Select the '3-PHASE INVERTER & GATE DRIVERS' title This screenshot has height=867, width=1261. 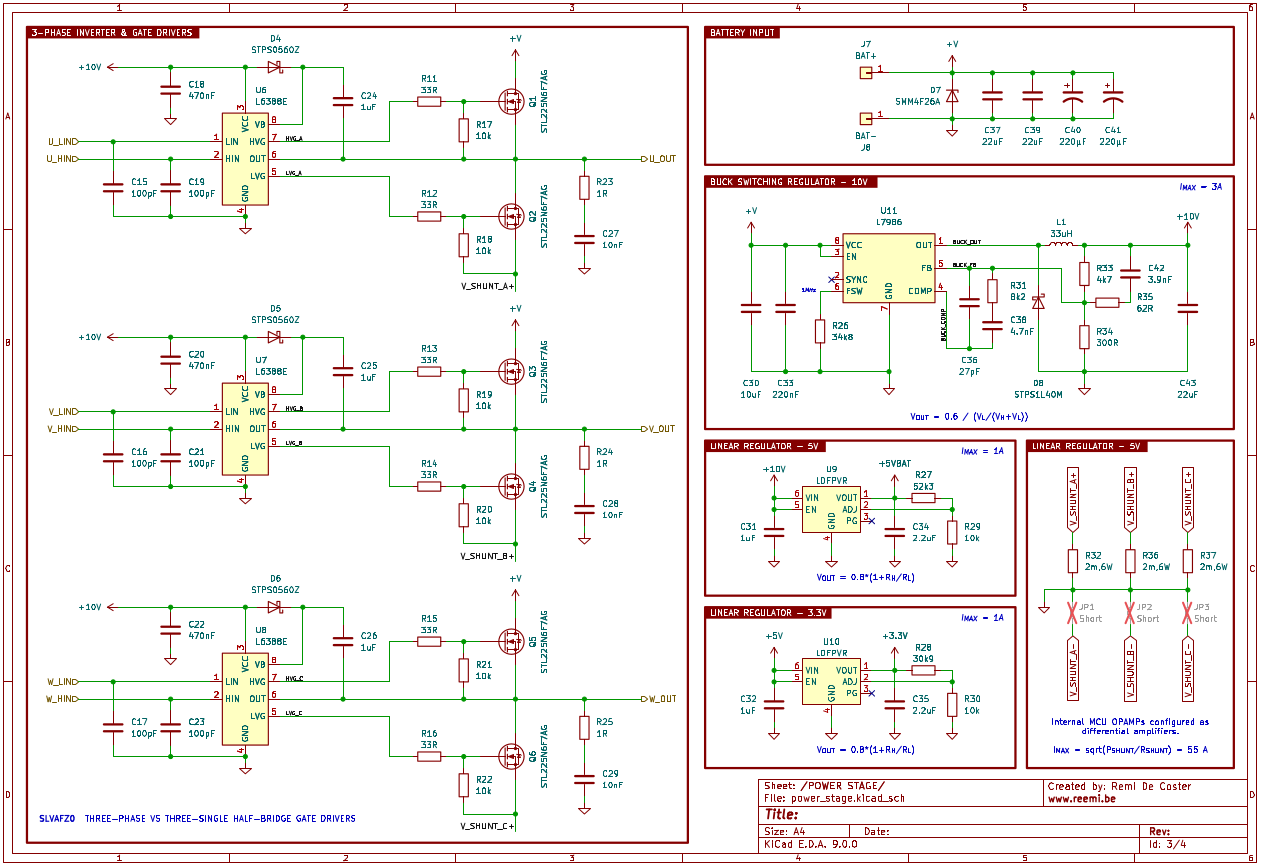(x=112, y=33)
